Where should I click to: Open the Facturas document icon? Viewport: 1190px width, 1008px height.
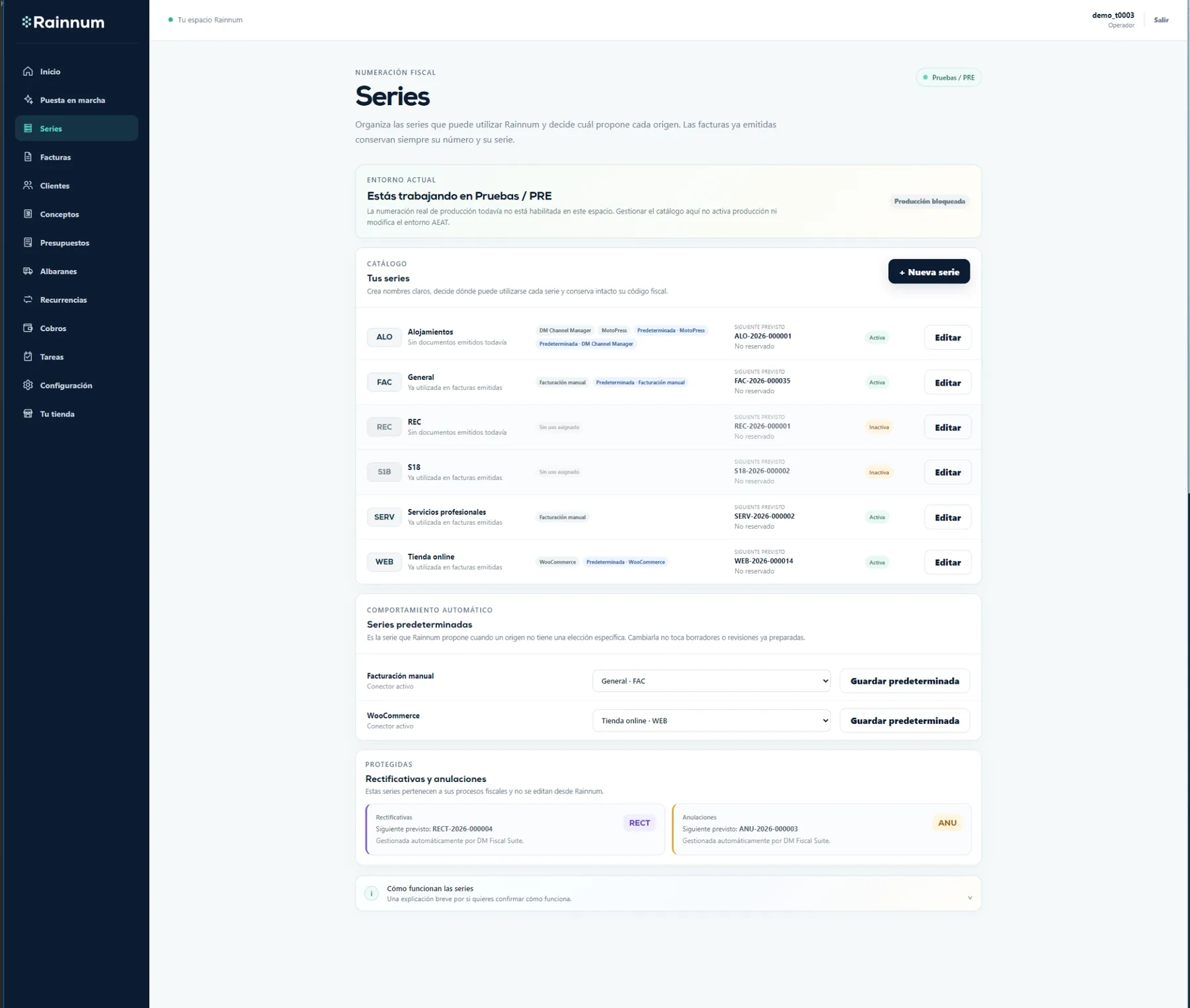pos(28,157)
